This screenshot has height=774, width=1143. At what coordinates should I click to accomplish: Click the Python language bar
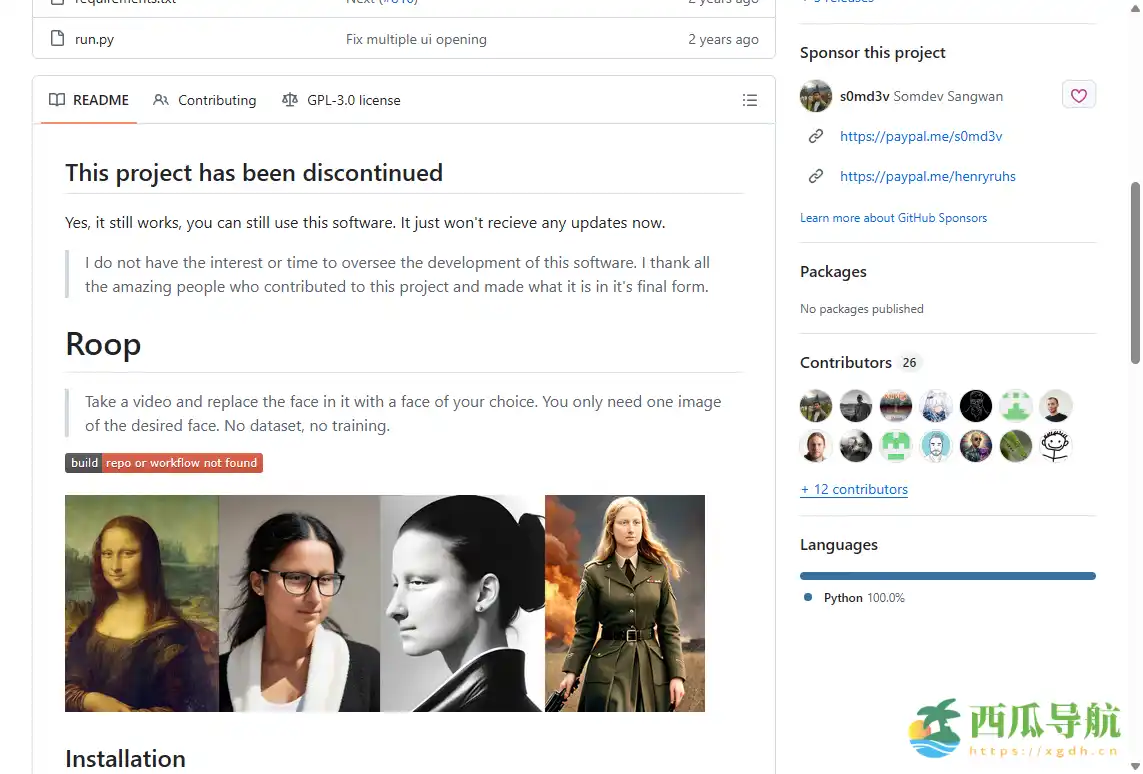pyautogui.click(x=948, y=576)
